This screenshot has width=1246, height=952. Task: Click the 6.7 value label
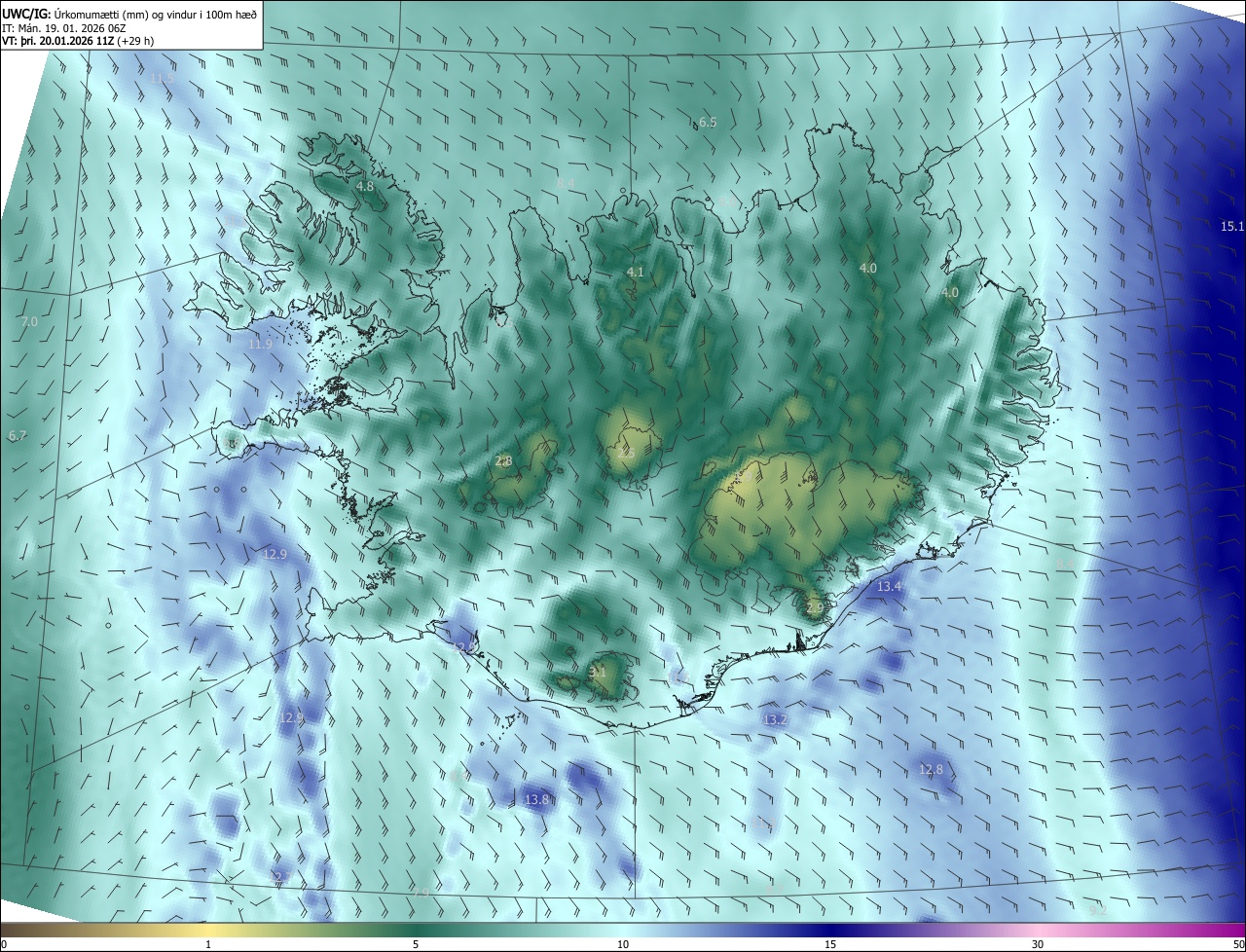tap(18, 436)
